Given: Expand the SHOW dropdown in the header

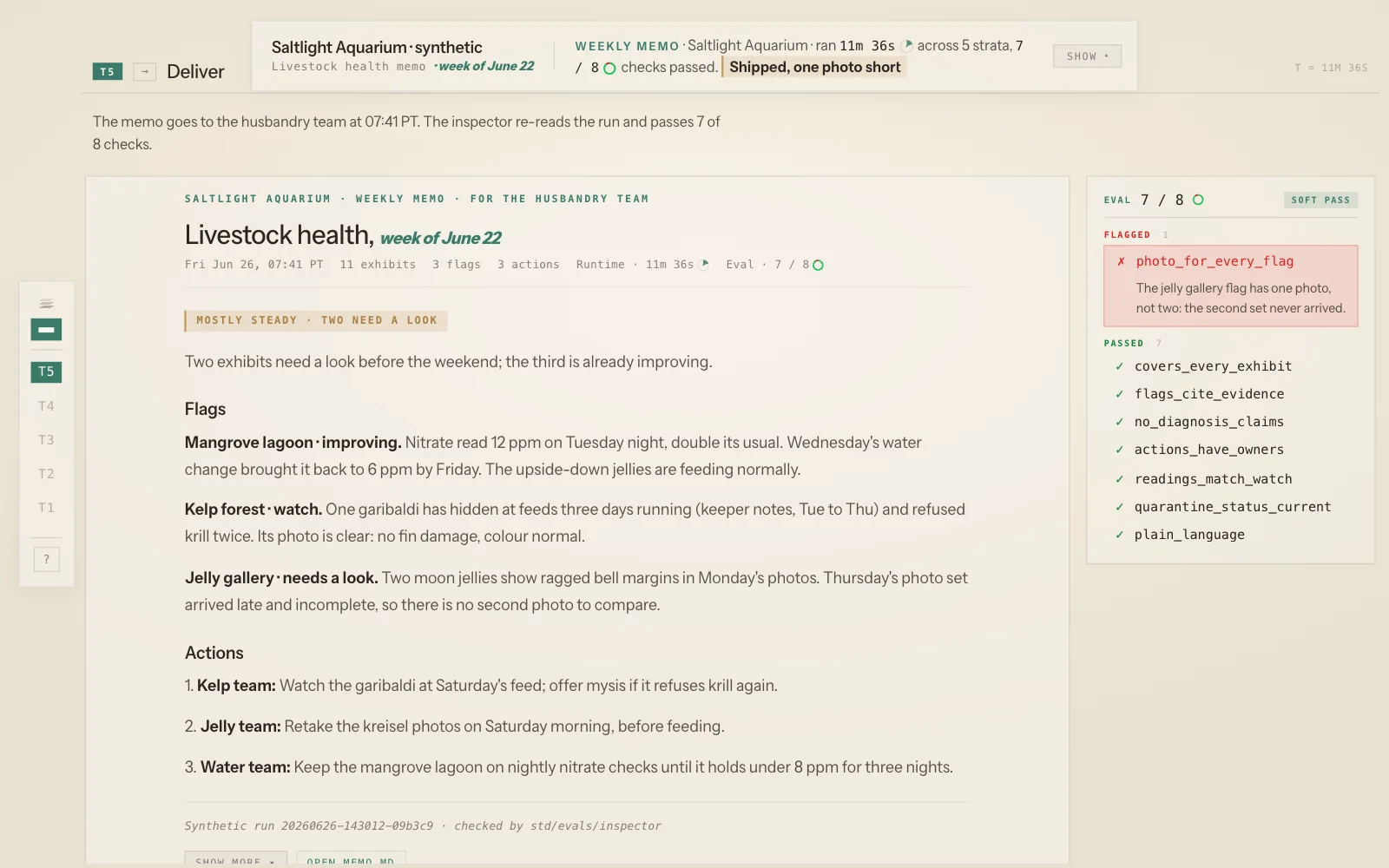Looking at the screenshot, I should pyautogui.click(x=1087, y=56).
